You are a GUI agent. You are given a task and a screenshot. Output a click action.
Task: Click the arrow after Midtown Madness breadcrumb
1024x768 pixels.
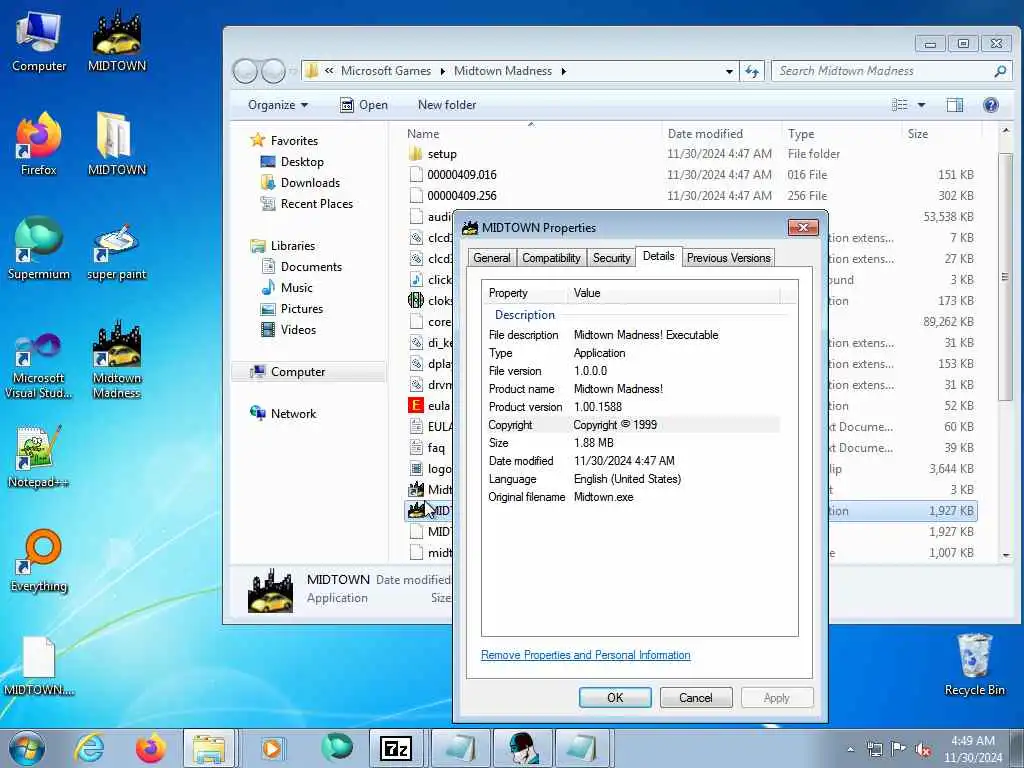point(564,71)
